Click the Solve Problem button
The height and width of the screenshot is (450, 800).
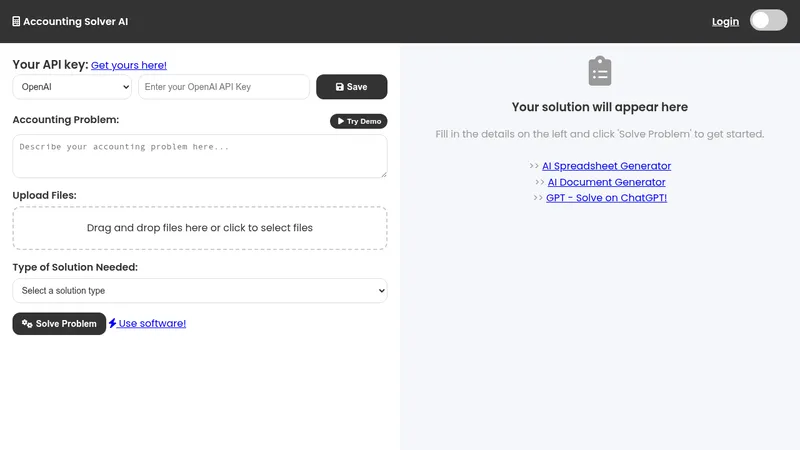coord(59,323)
